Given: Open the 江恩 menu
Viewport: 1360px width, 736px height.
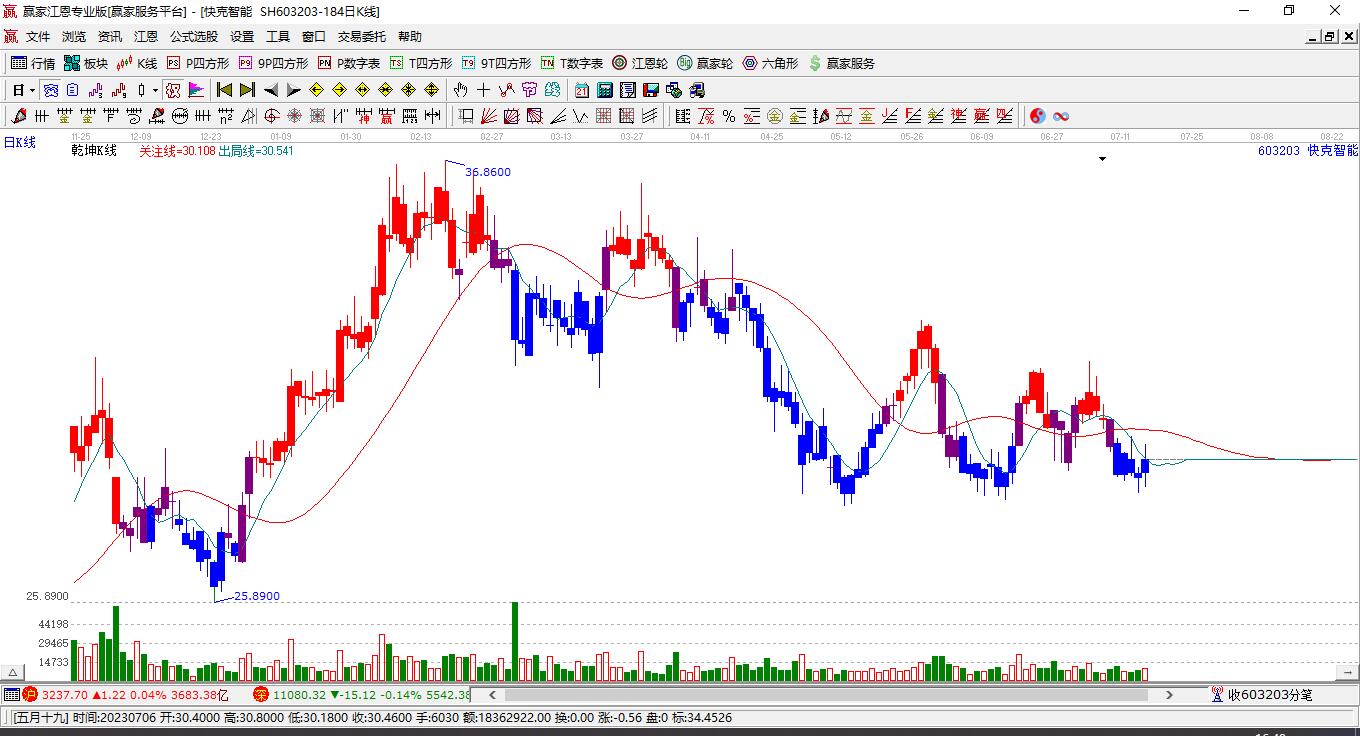Looking at the screenshot, I should click(x=146, y=37).
